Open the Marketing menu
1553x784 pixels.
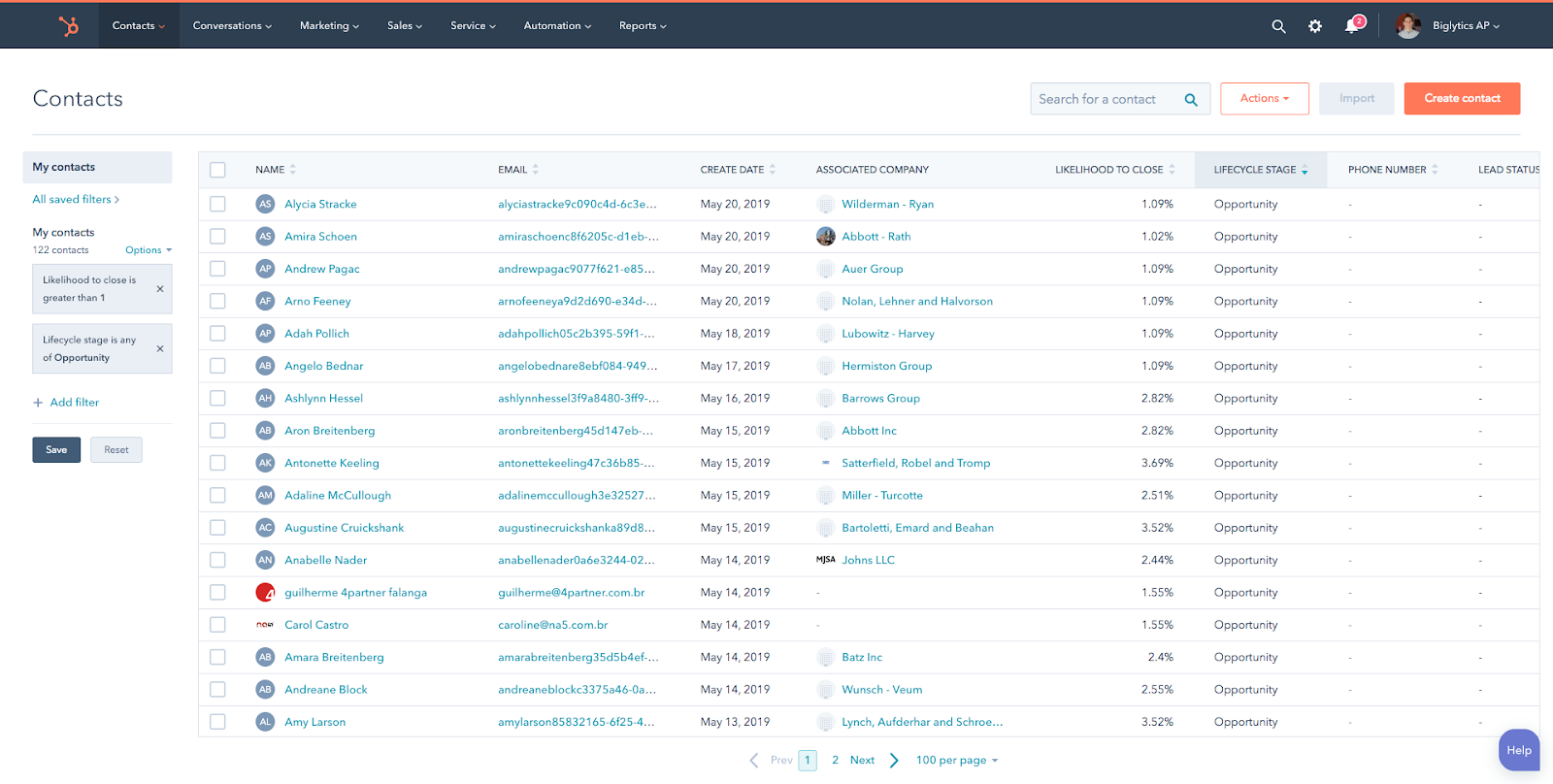click(x=329, y=26)
